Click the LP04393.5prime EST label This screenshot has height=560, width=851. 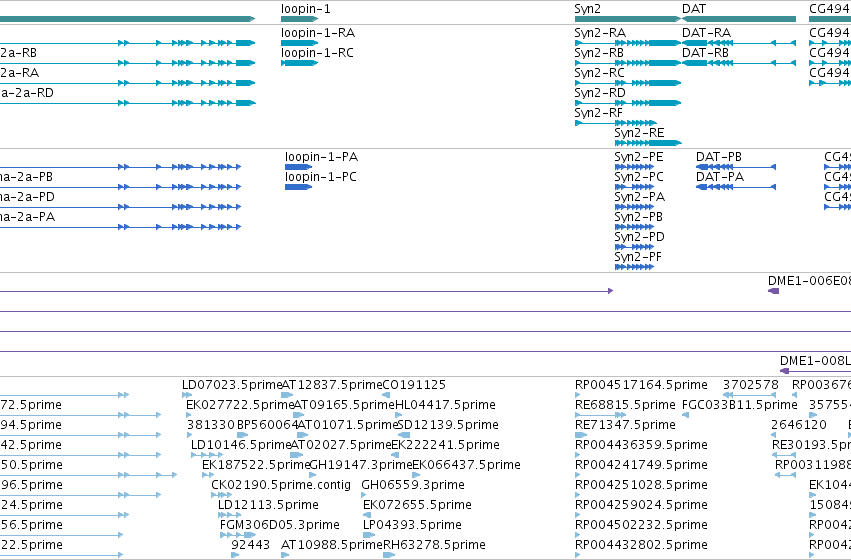[x=412, y=525]
